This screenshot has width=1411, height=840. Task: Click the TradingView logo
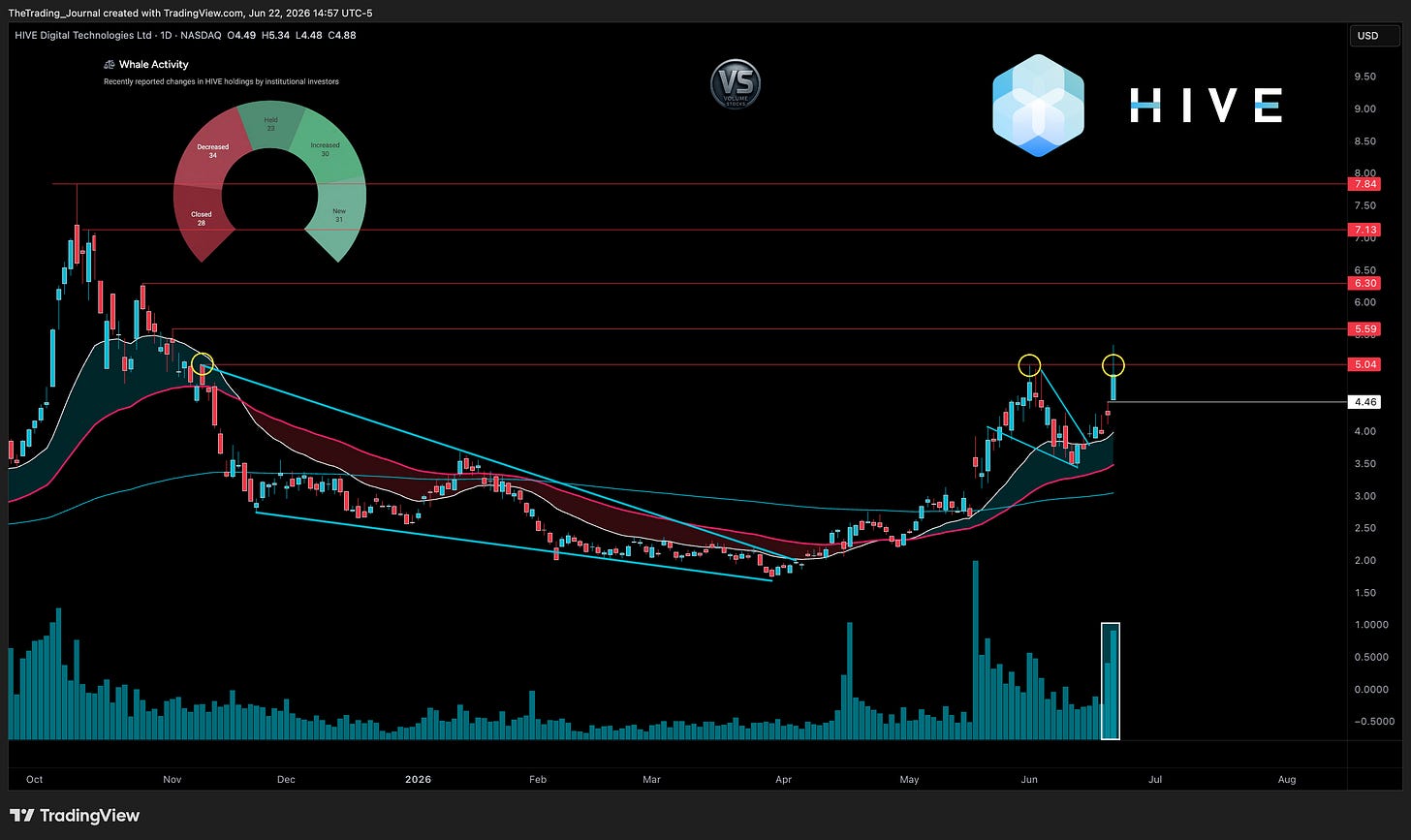(75, 816)
